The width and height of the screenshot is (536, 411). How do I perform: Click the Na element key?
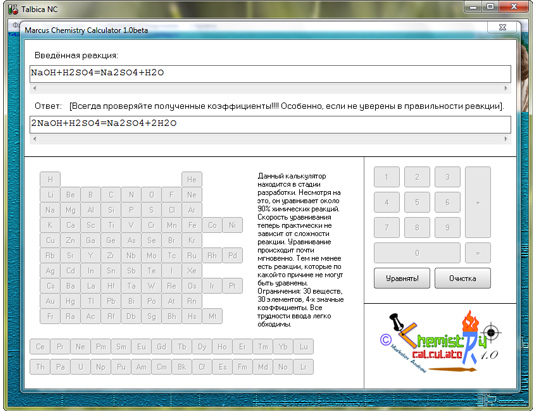tap(50, 210)
